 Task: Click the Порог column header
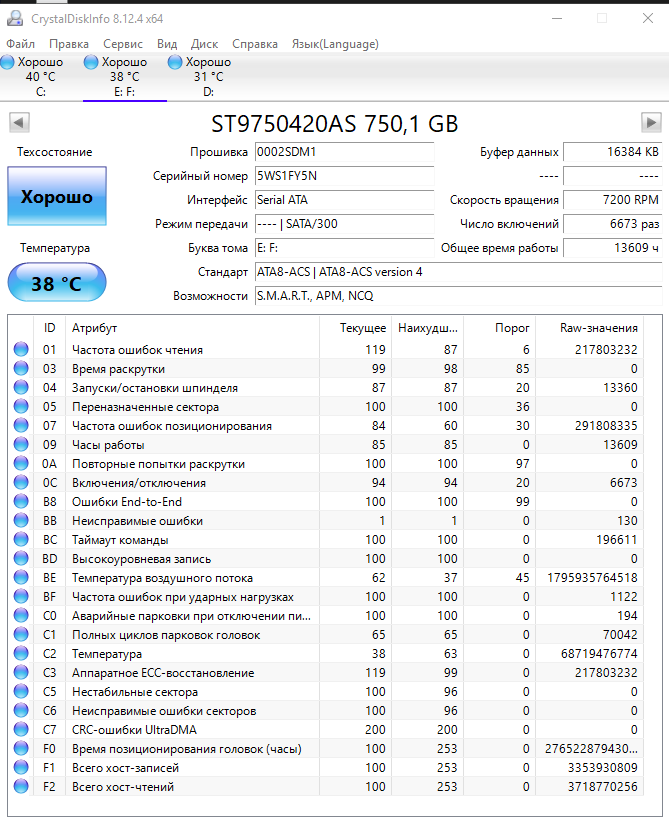point(500,328)
